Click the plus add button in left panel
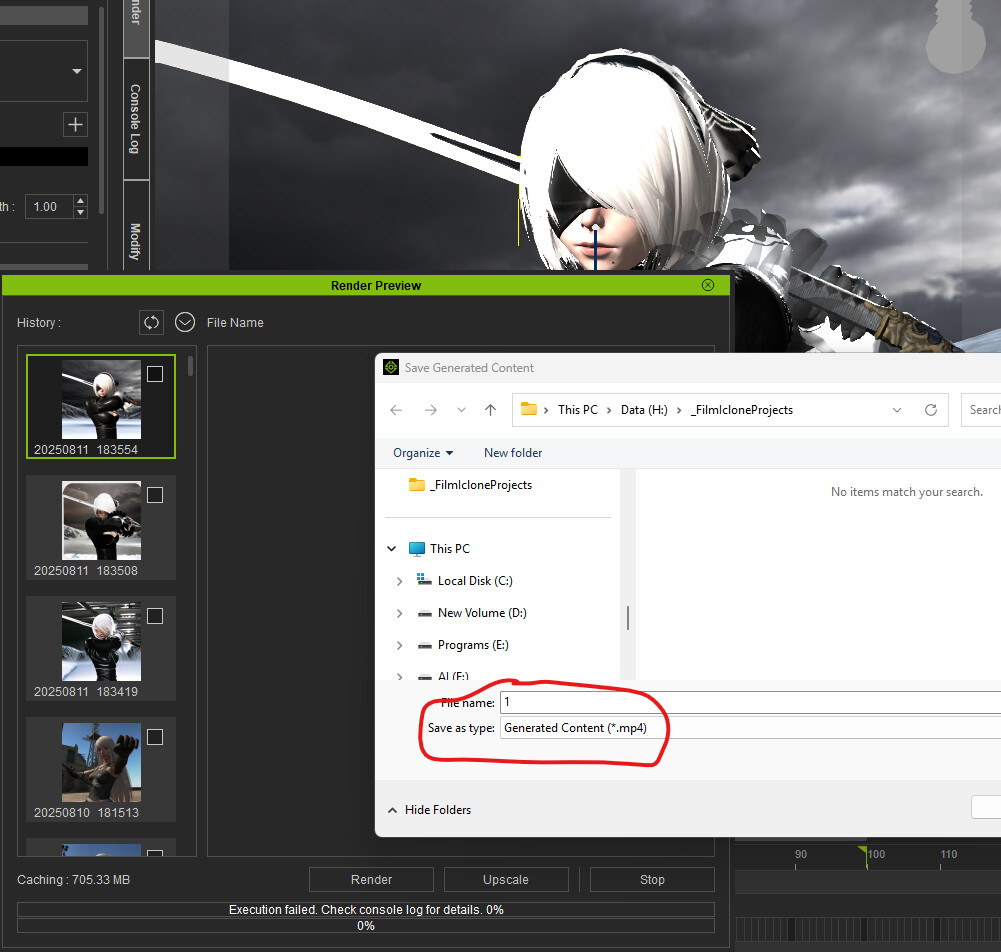Image resolution: width=1001 pixels, height=952 pixels. pos(75,125)
